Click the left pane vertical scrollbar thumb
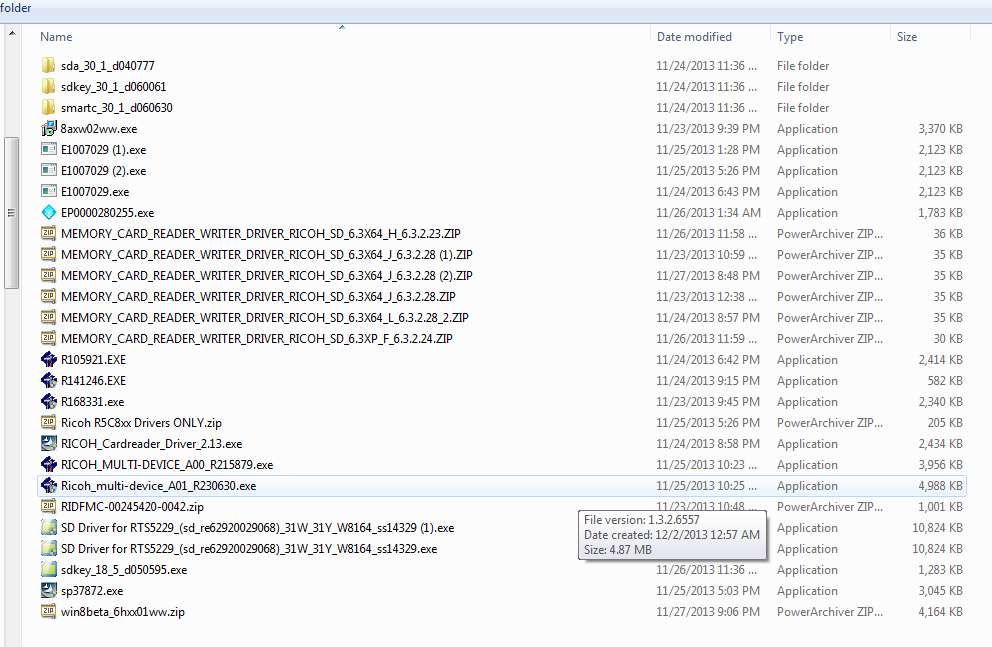 [x=11, y=213]
